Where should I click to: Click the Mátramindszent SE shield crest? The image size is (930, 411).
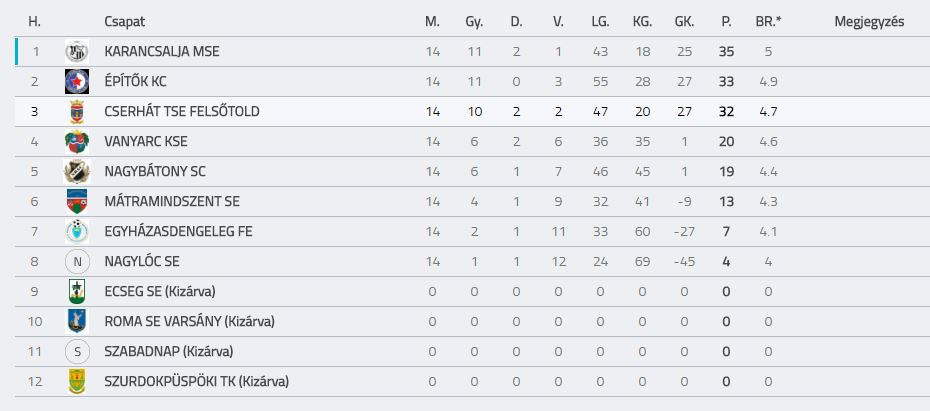point(77,202)
